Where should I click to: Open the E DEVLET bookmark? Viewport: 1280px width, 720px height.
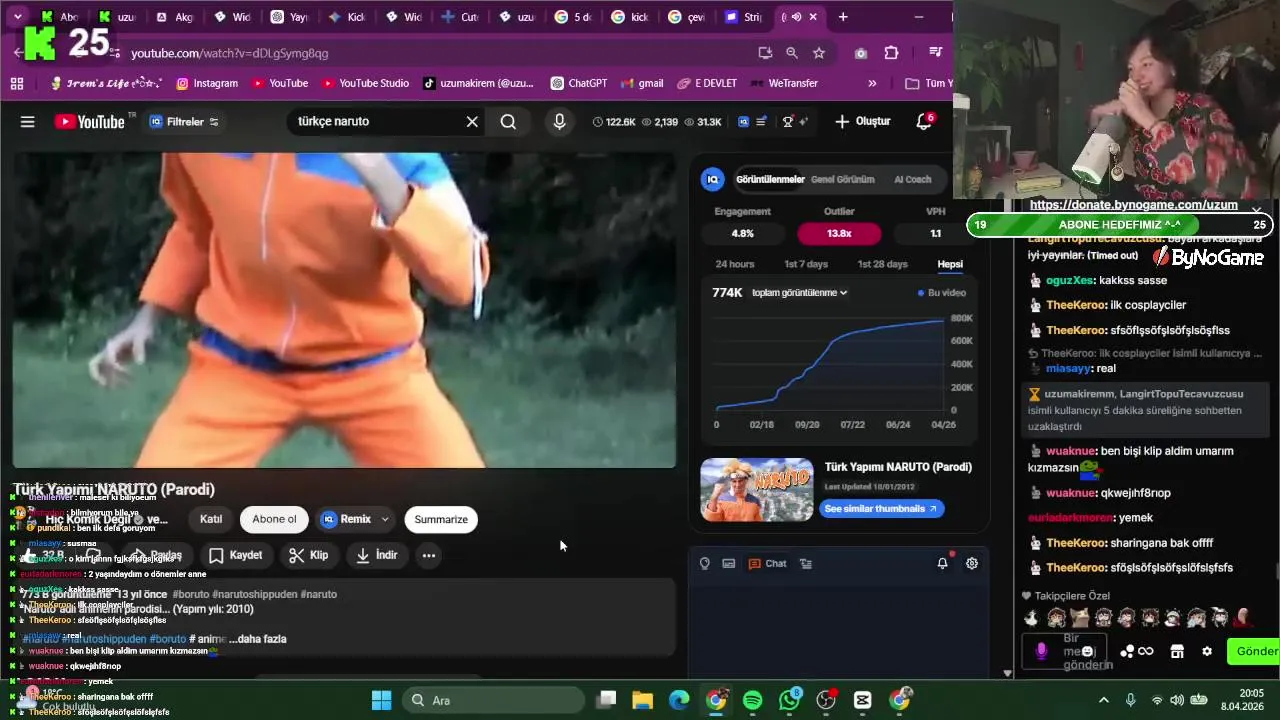point(707,83)
